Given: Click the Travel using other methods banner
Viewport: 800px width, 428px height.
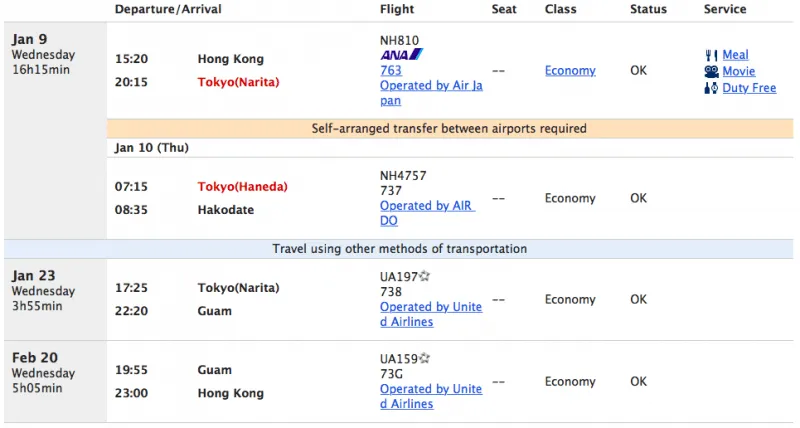Looking at the screenshot, I should (399, 249).
